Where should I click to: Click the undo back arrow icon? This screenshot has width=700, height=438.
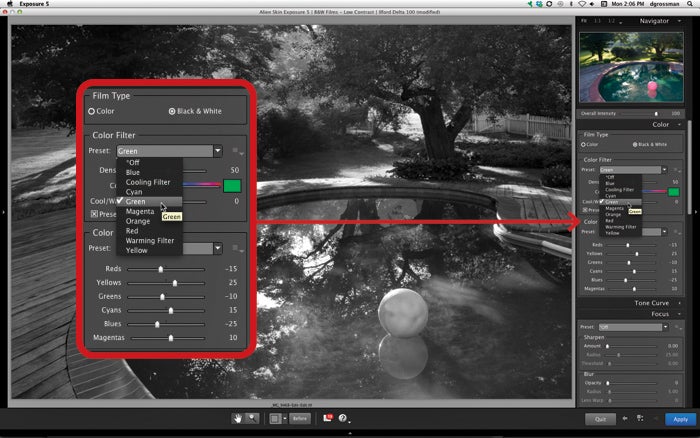click(x=625, y=418)
